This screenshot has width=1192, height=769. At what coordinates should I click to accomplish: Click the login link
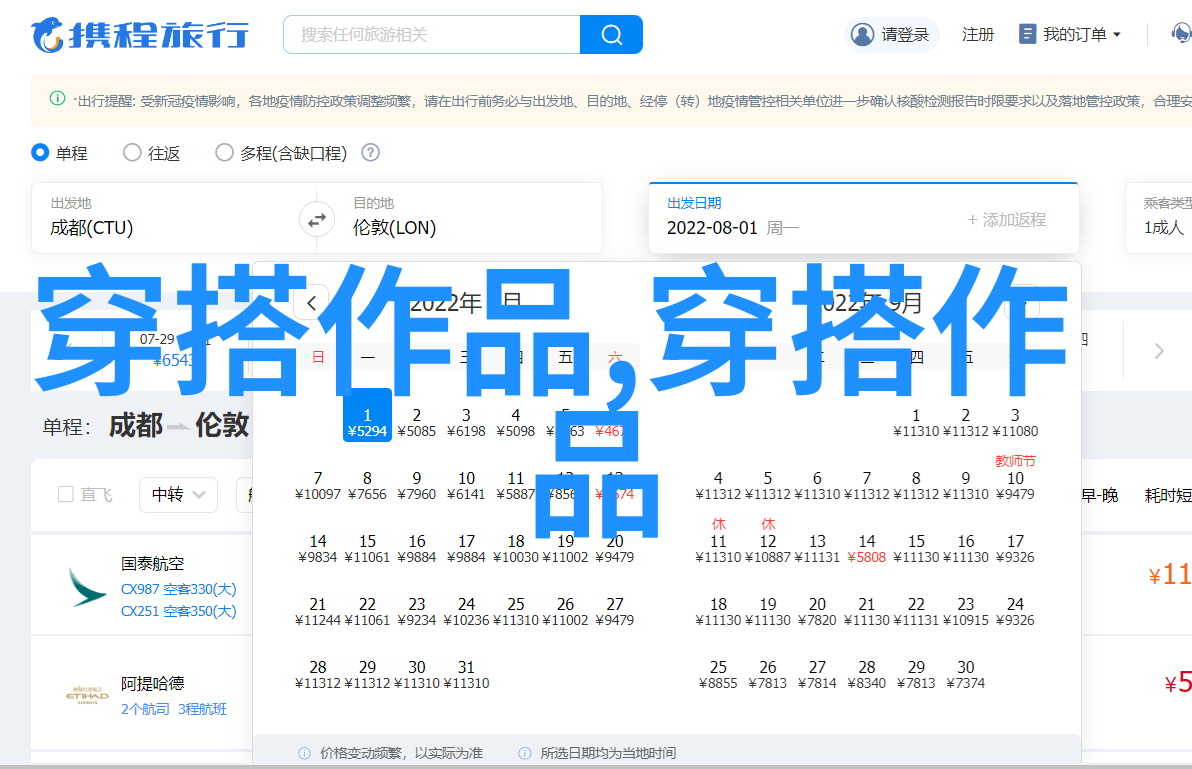[905, 34]
